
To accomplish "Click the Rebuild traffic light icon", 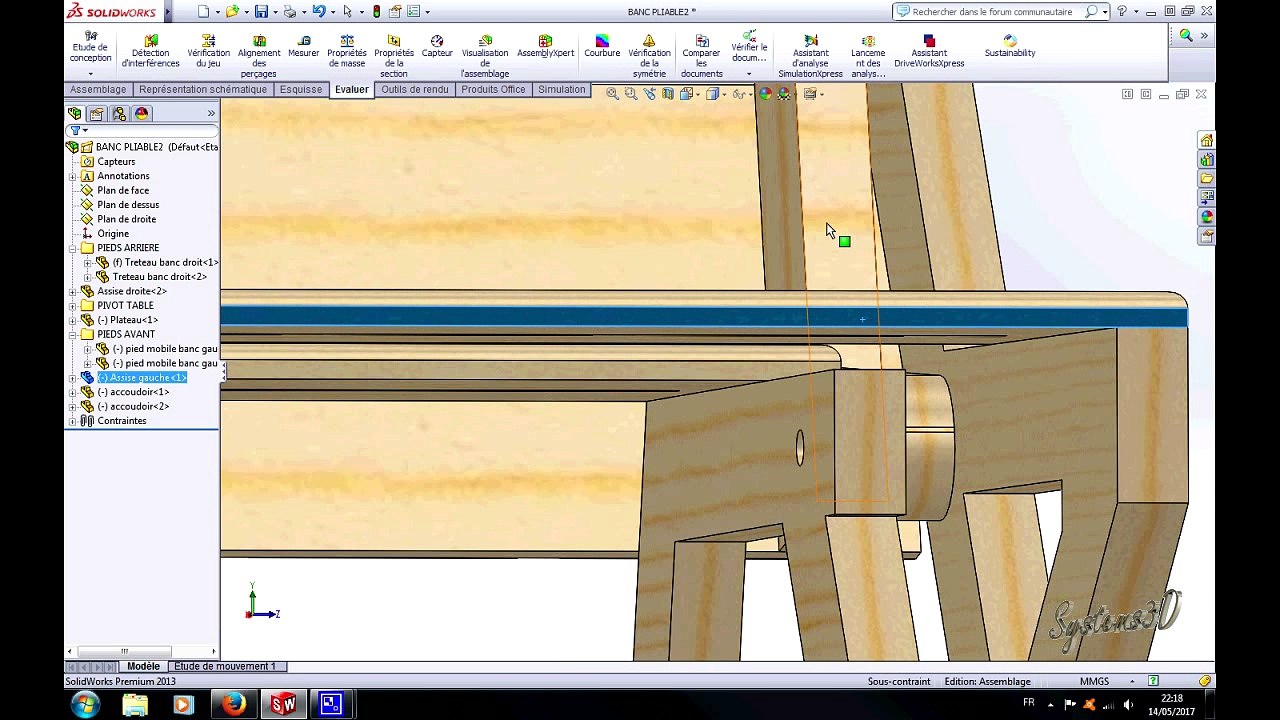I will (x=376, y=12).
